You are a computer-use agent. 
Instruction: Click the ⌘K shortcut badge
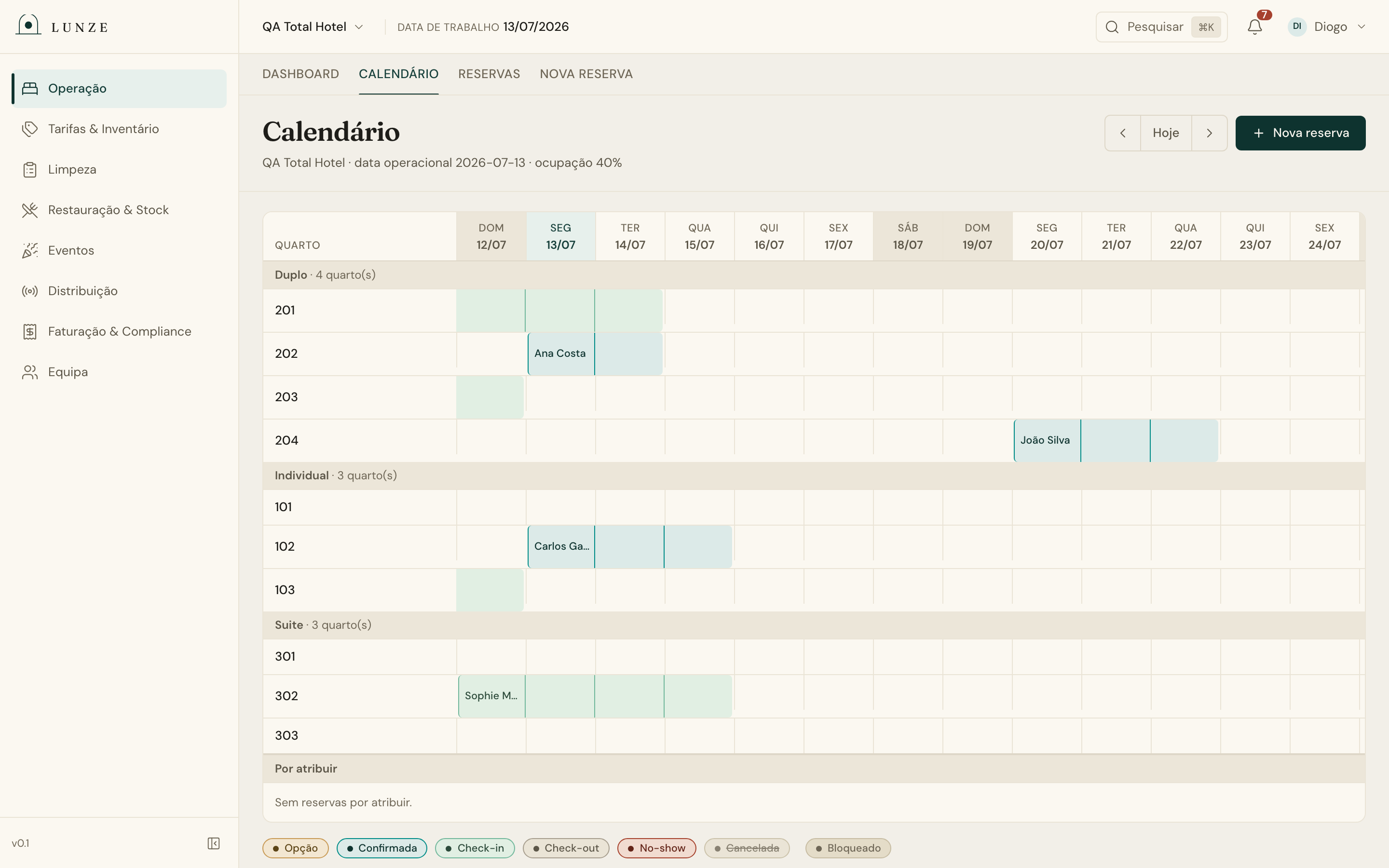pos(1205,27)
